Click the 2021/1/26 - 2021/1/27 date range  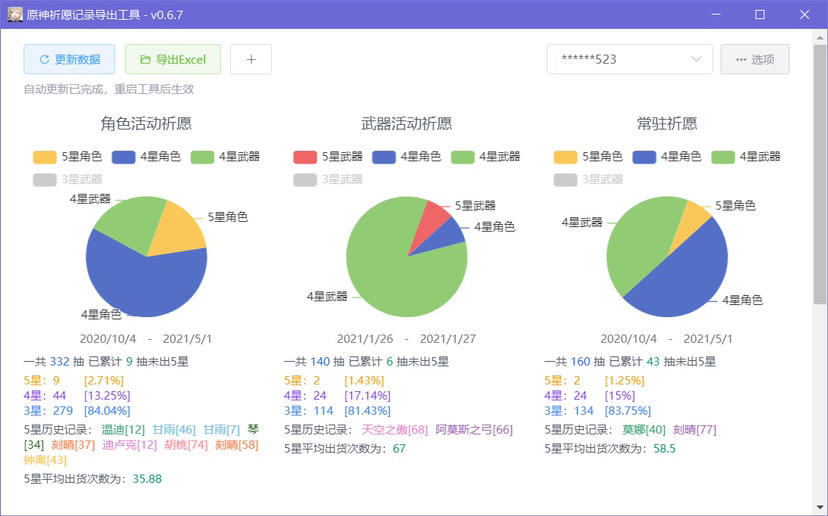(406, 339)
